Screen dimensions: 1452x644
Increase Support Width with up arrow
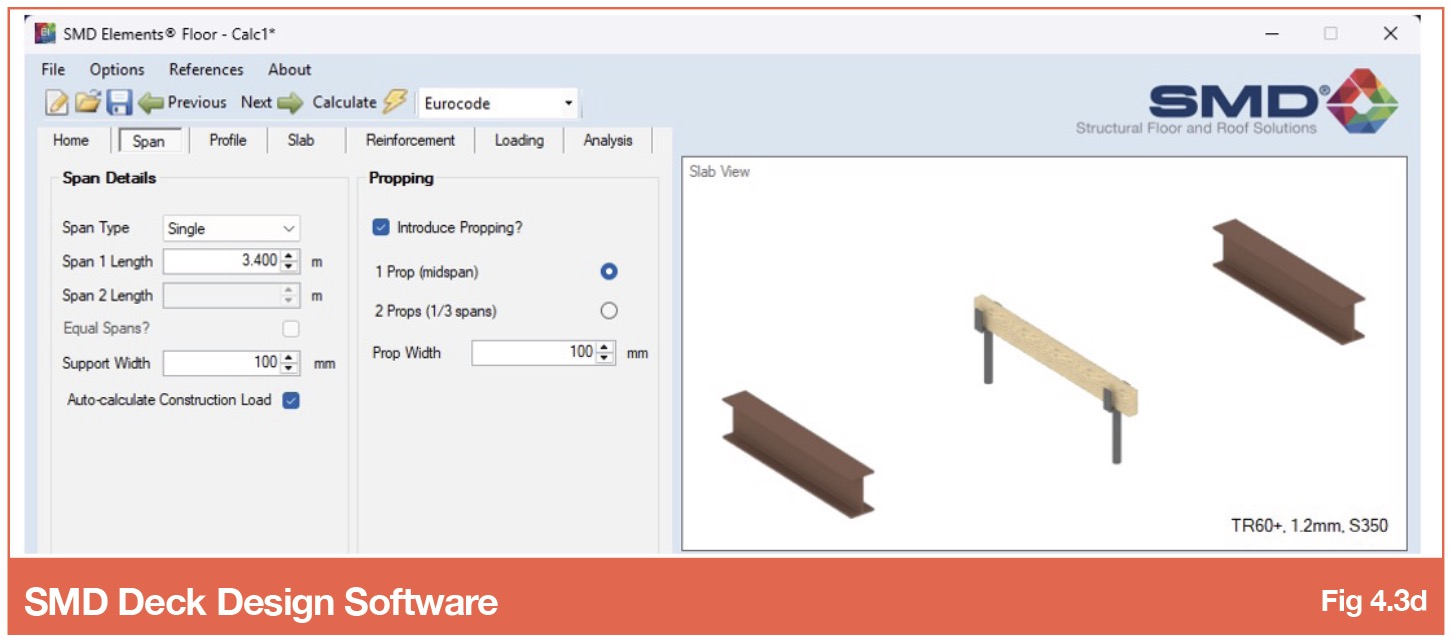click(x=290, y=357)
